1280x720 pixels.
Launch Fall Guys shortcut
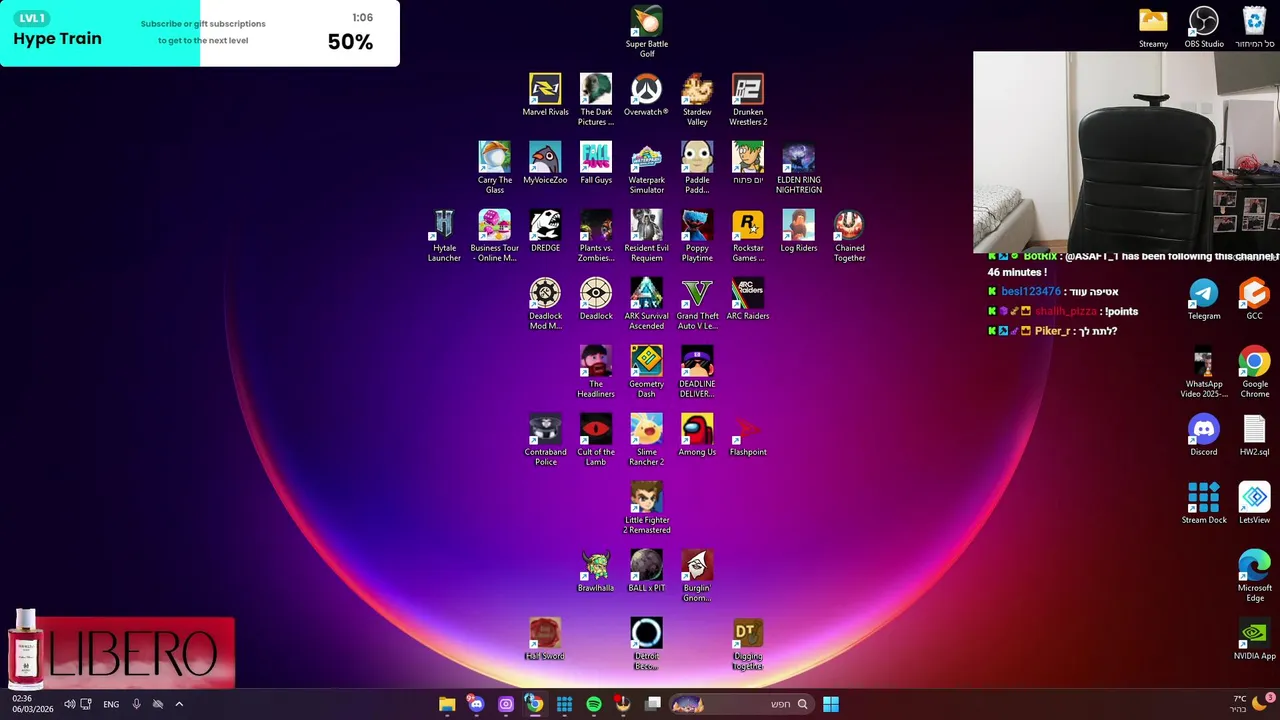point(596,163)
